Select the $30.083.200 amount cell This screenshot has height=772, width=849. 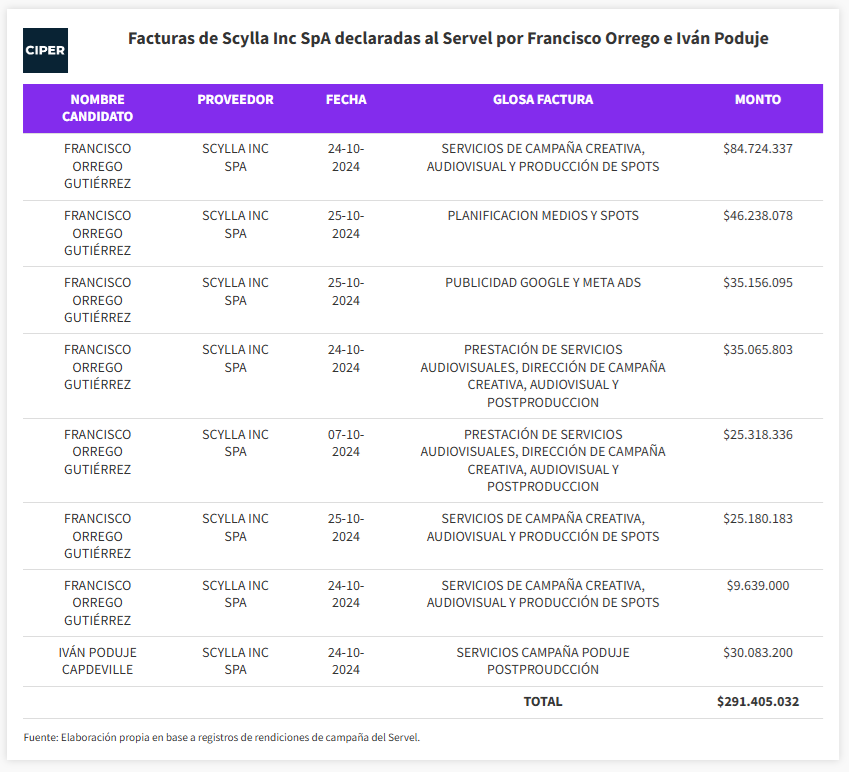tap(757, 652)
